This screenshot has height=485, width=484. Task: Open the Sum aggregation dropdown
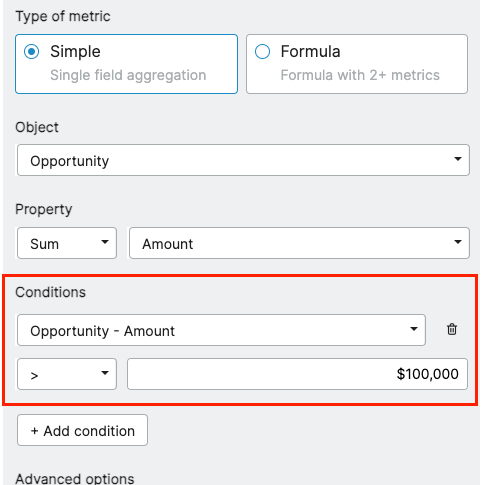tap(67, 243)
